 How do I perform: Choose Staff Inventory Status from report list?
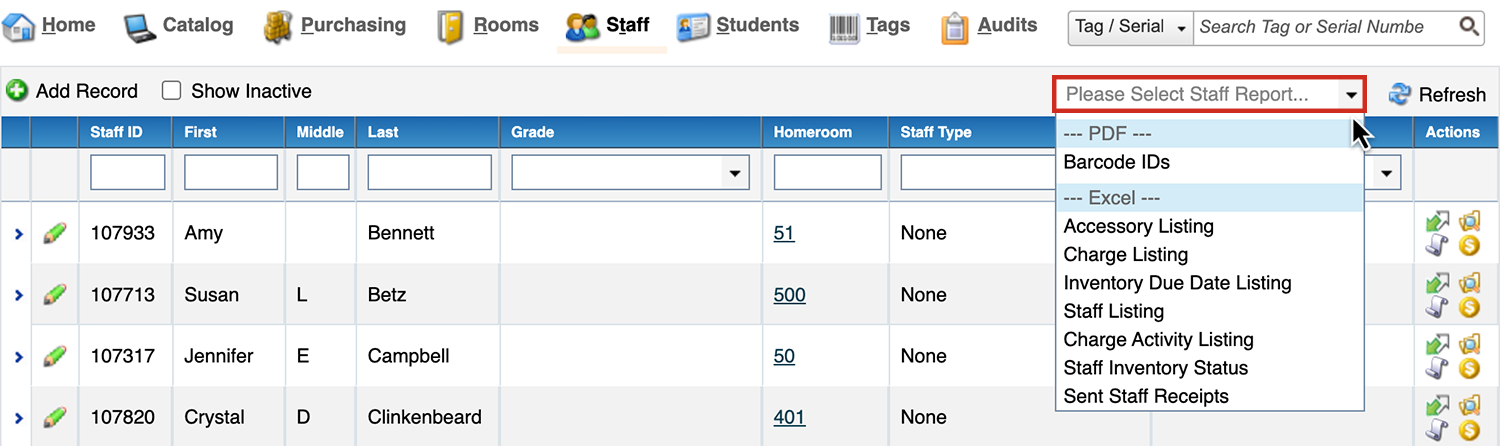tap(1156, 368)
